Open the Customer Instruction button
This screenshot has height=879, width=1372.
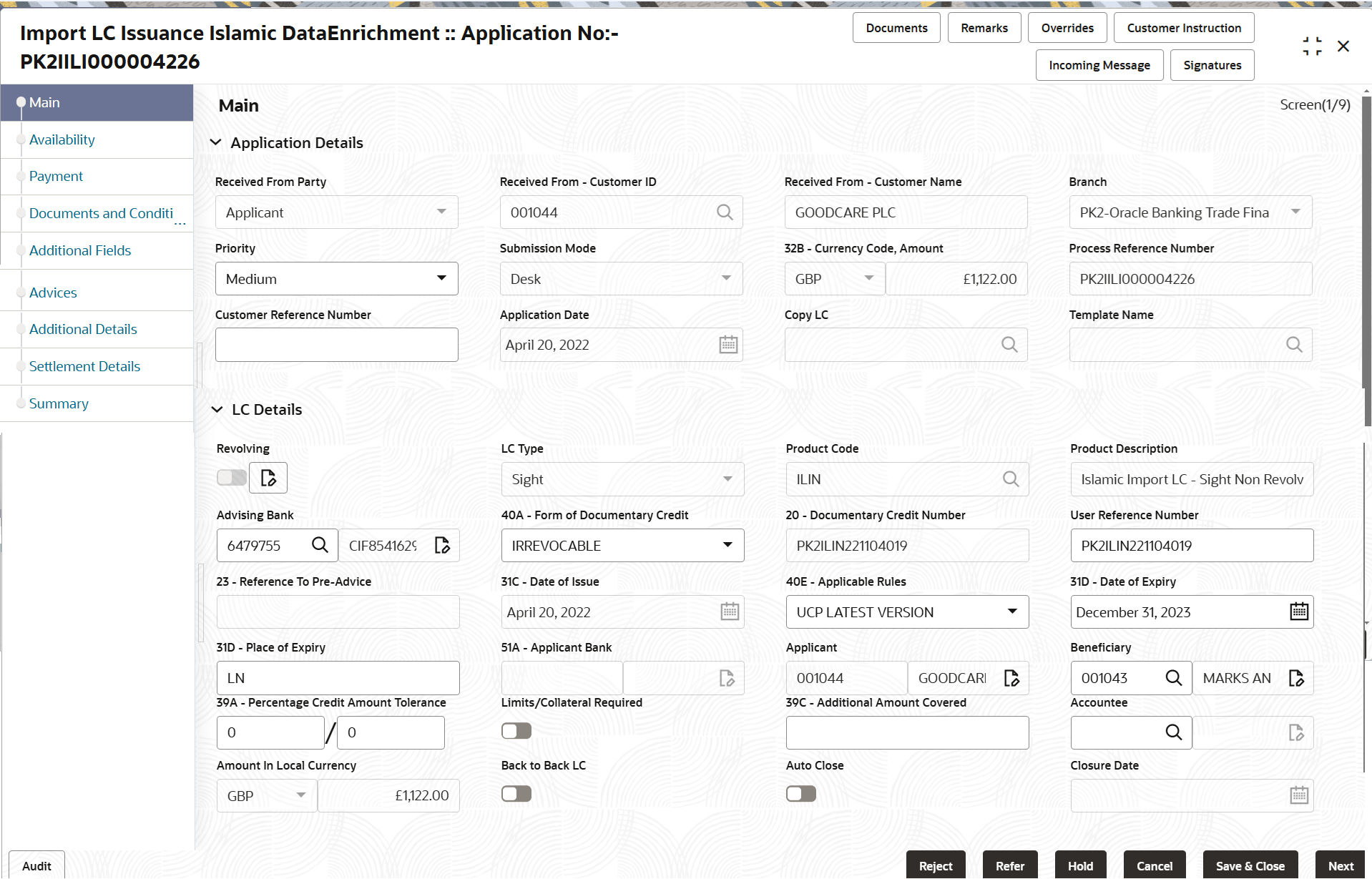pyautogui.click(x=1184, y=28)
